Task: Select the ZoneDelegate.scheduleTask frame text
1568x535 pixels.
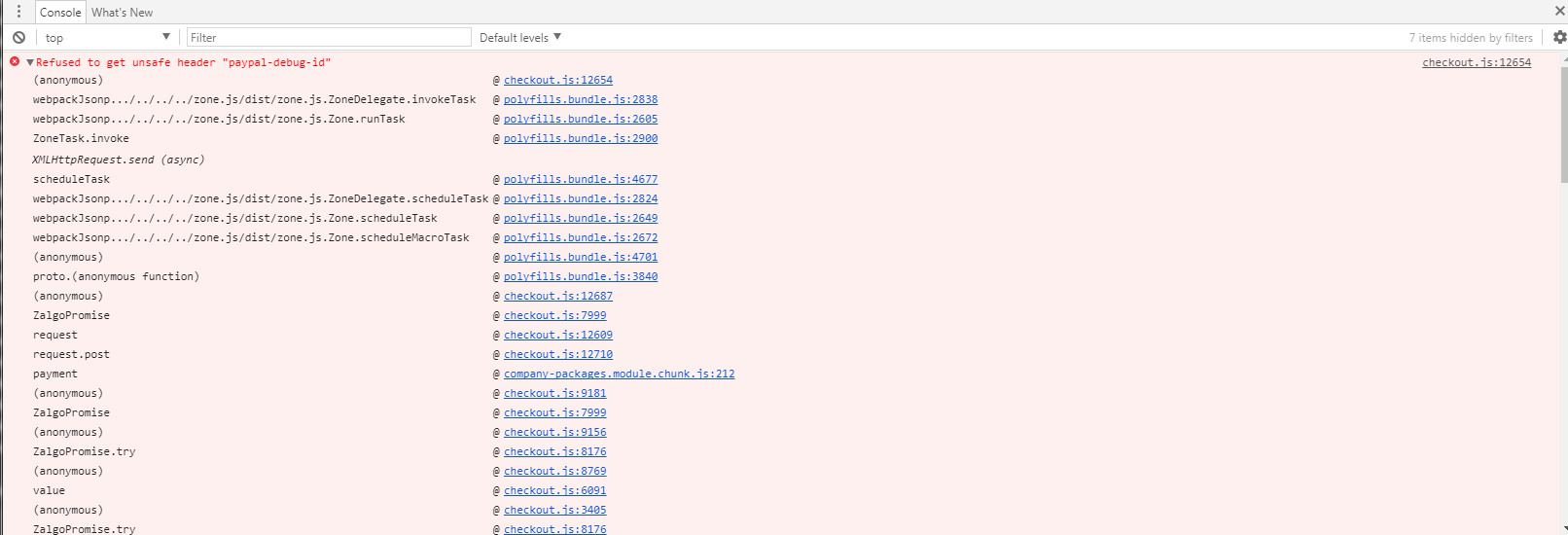Action: point(261,198)
